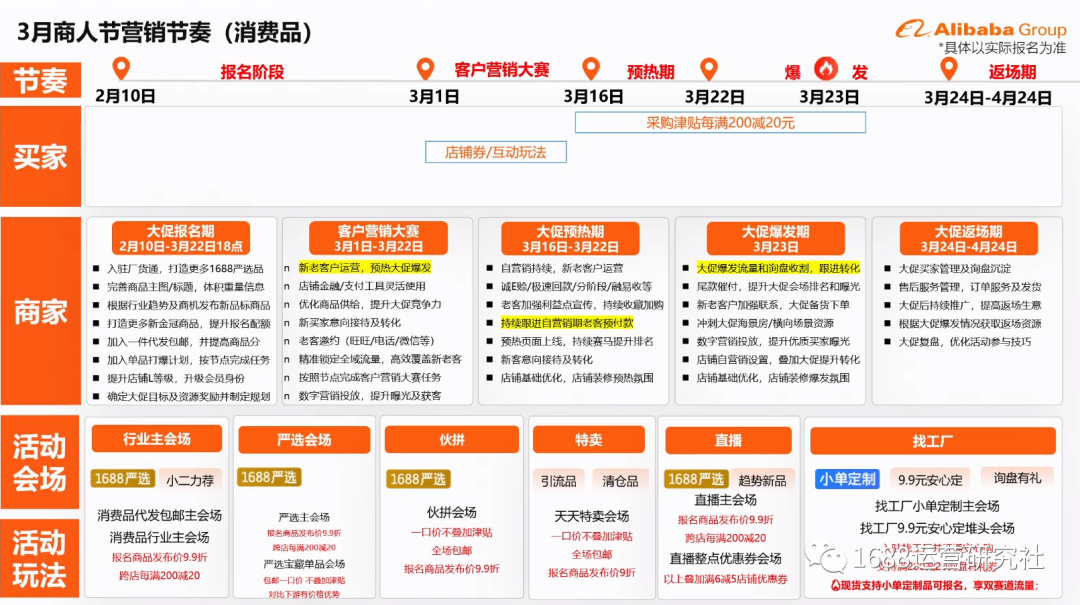Open the 特卖 tab
The height and width of the screenshot is (605, 1080).
click(x=589, y=440)
